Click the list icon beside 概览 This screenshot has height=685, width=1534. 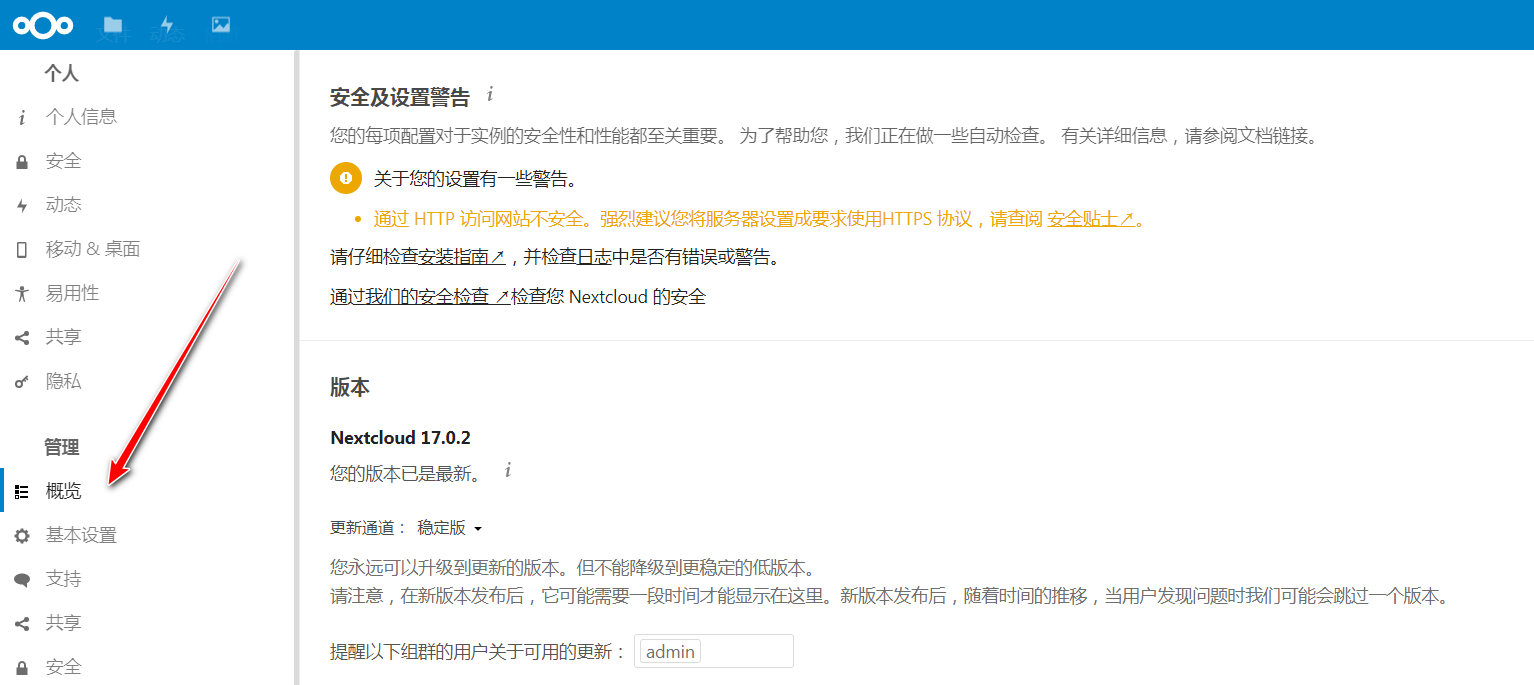coord(22,492)
